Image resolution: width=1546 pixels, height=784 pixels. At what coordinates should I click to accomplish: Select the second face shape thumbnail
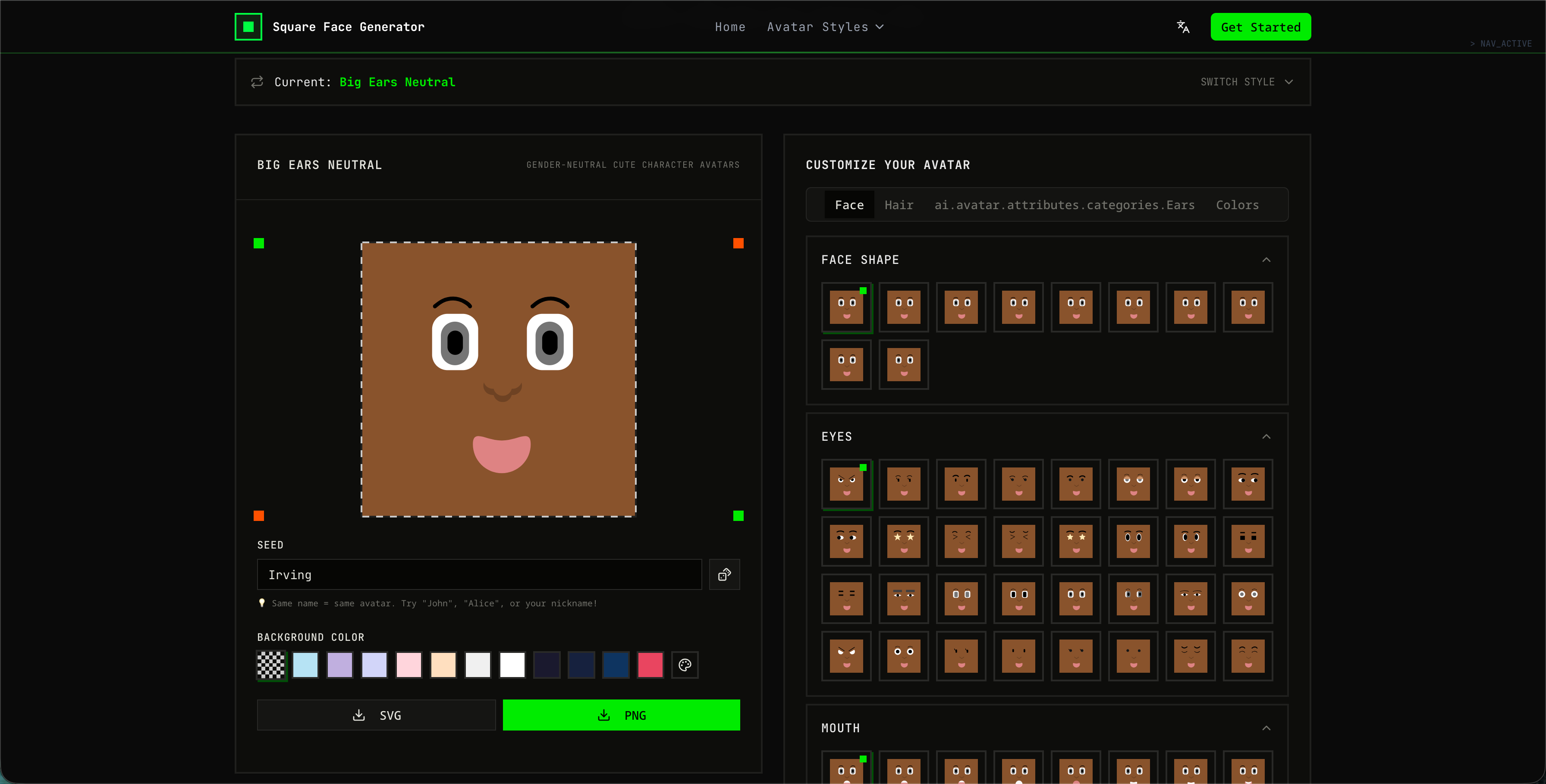click(904, 307)
